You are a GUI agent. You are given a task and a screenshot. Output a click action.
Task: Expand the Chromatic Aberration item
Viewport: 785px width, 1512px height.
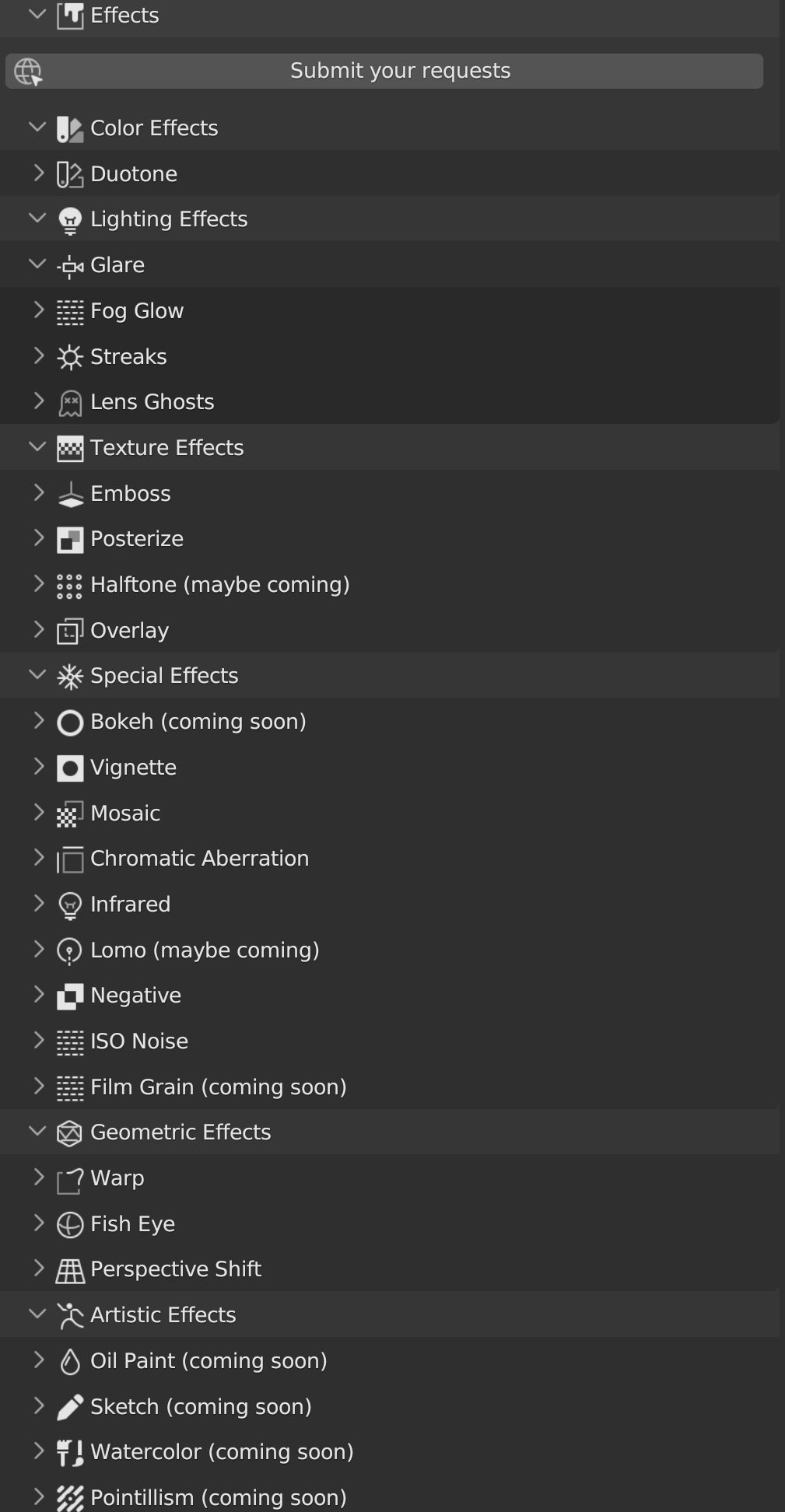39,858
